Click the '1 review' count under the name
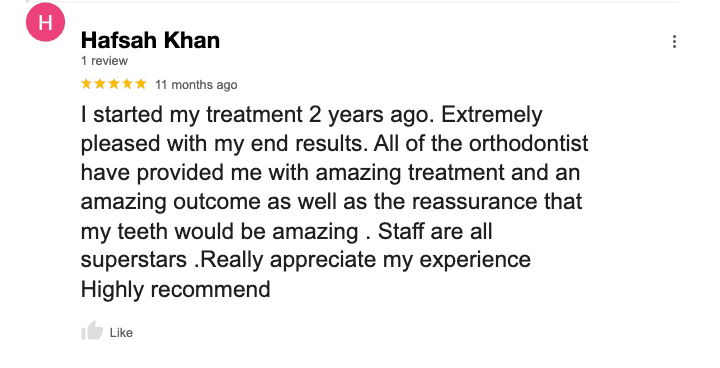Image resolution: width=720 pixels, height=368 pixels. [104, 61]
